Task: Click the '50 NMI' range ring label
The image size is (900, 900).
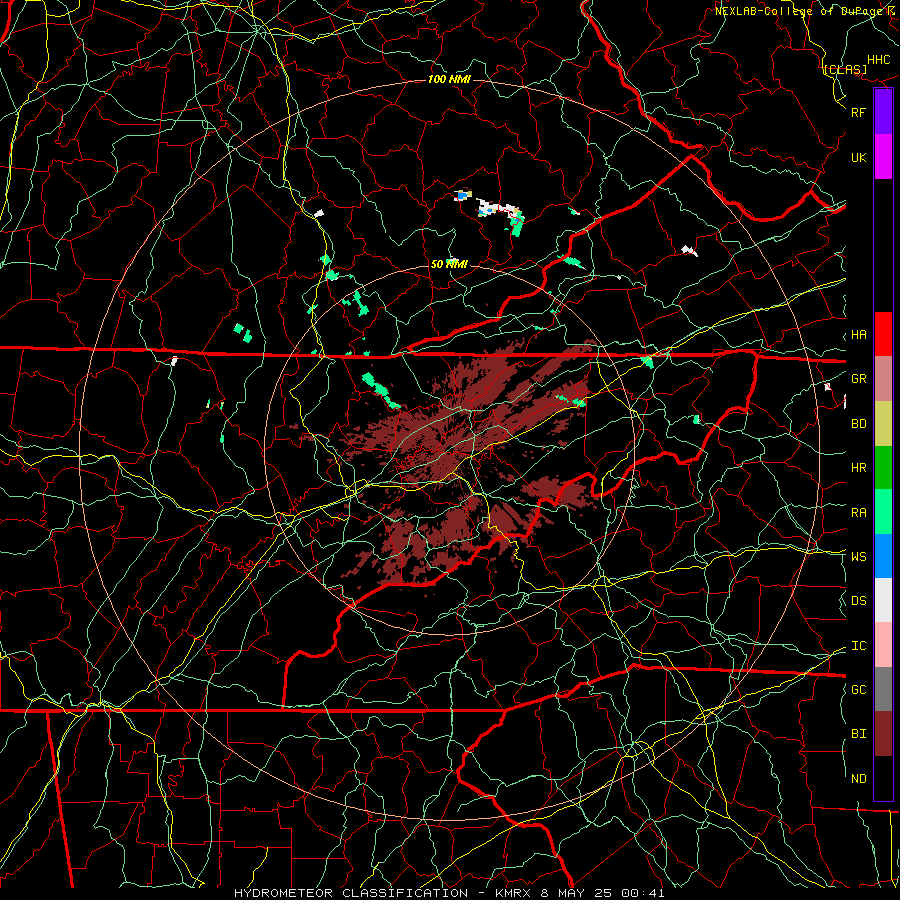Action: point(449,264)
